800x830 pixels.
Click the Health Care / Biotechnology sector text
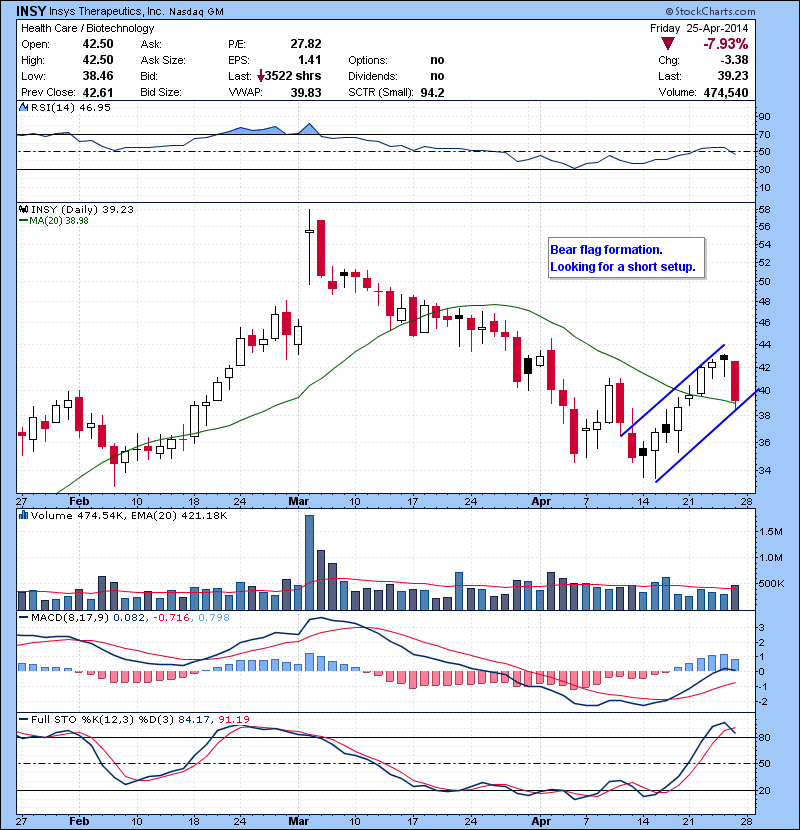(88, 28)
